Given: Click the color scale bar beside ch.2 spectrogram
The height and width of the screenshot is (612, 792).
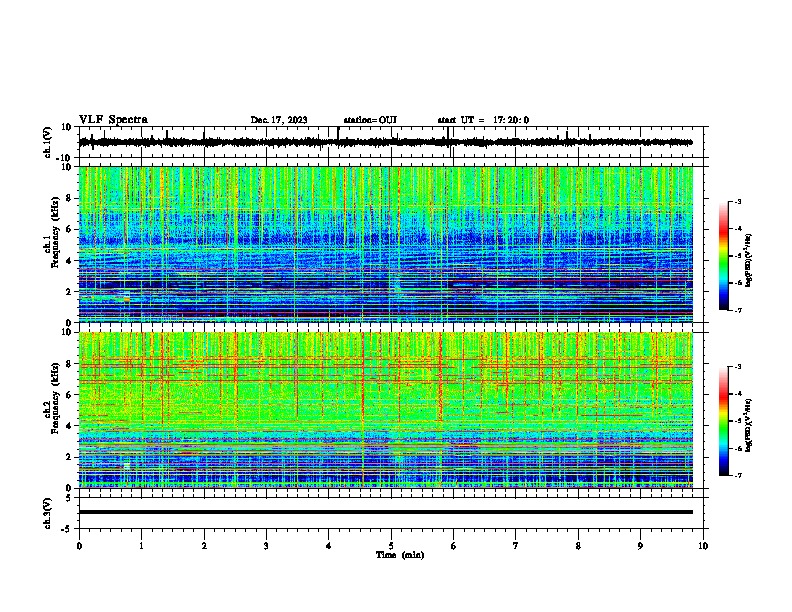Looking at the screenshot, I should tap(724, 421).
